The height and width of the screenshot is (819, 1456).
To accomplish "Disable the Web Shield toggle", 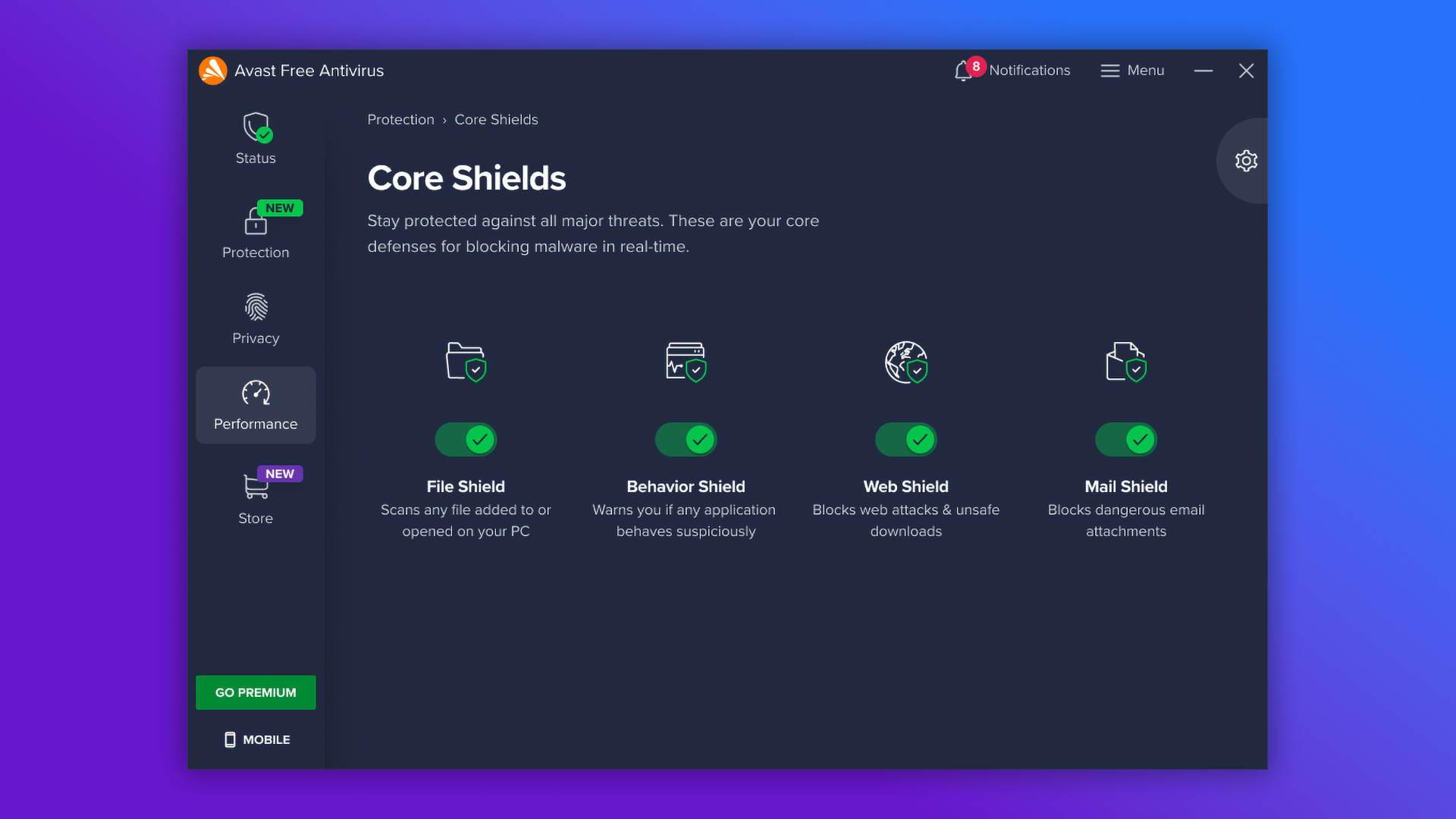I will 906,440.
